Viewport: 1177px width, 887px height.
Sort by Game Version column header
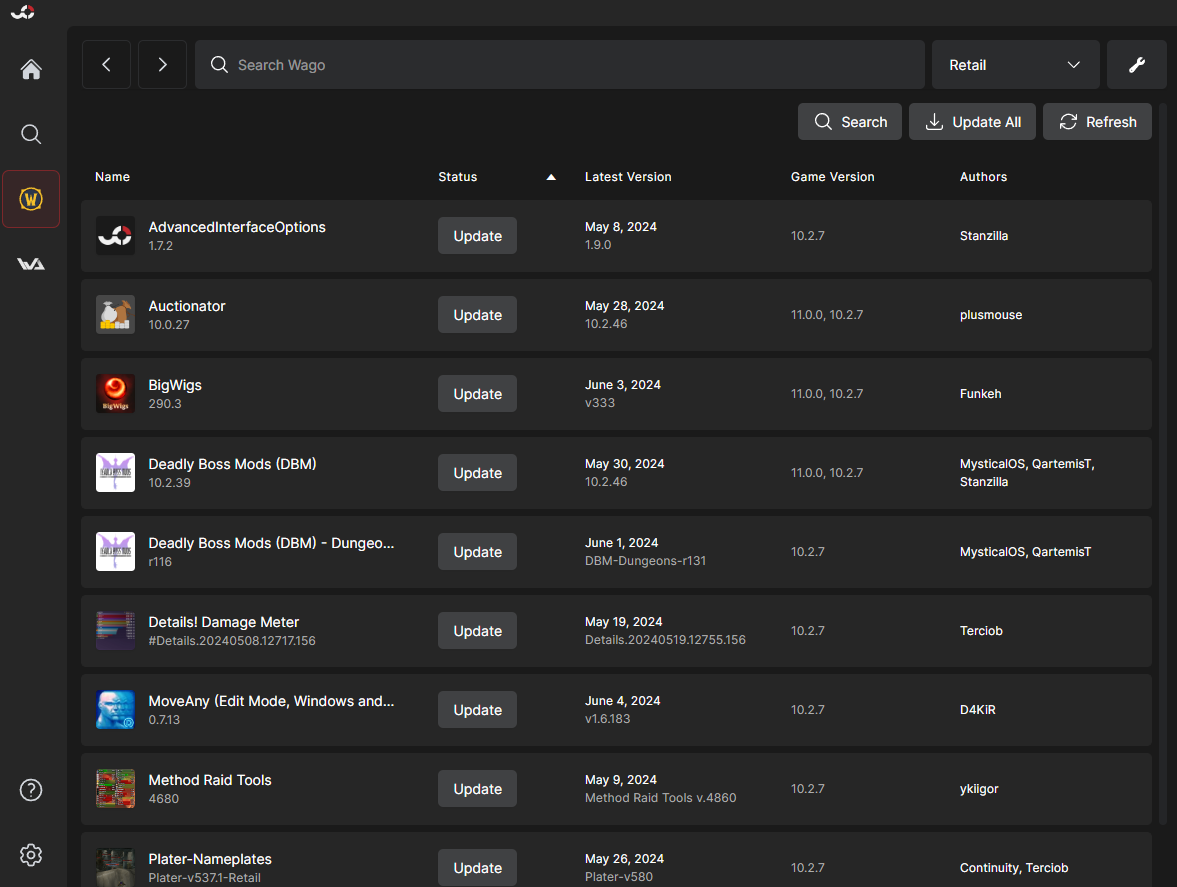[832, 177]
